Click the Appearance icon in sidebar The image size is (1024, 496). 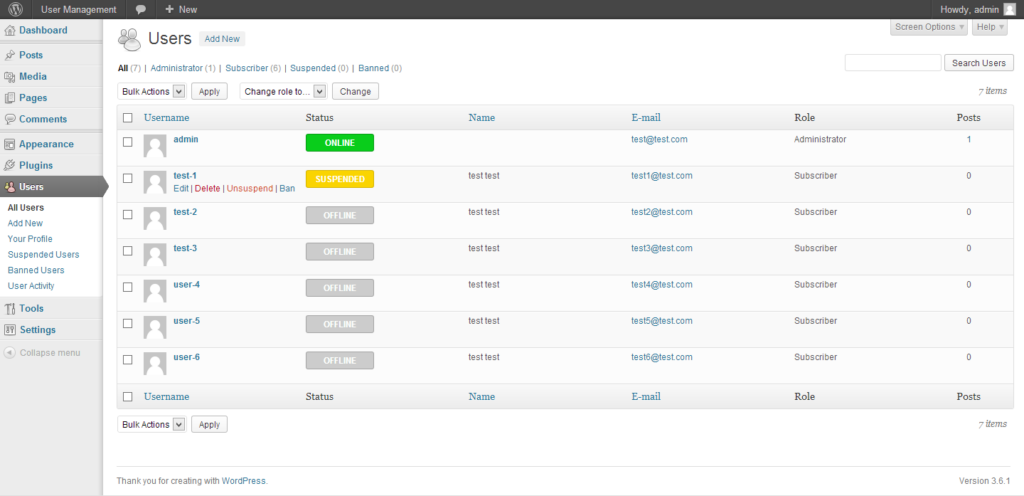(x=10, y=144)
